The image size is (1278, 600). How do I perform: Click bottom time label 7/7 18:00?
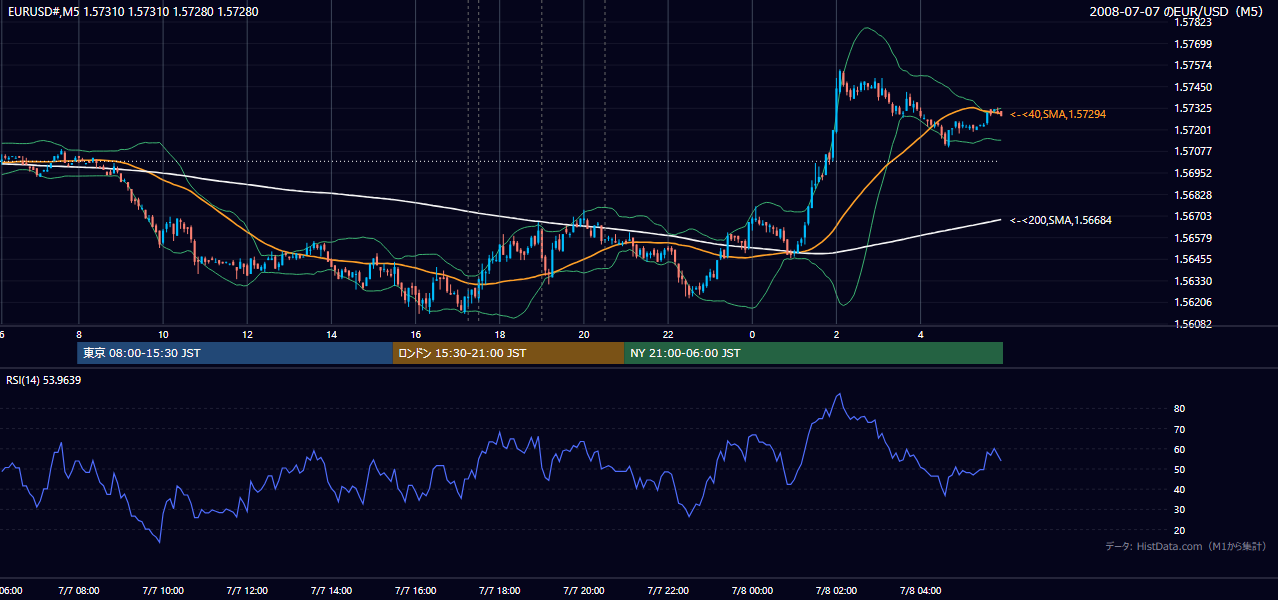coord(499,591)
